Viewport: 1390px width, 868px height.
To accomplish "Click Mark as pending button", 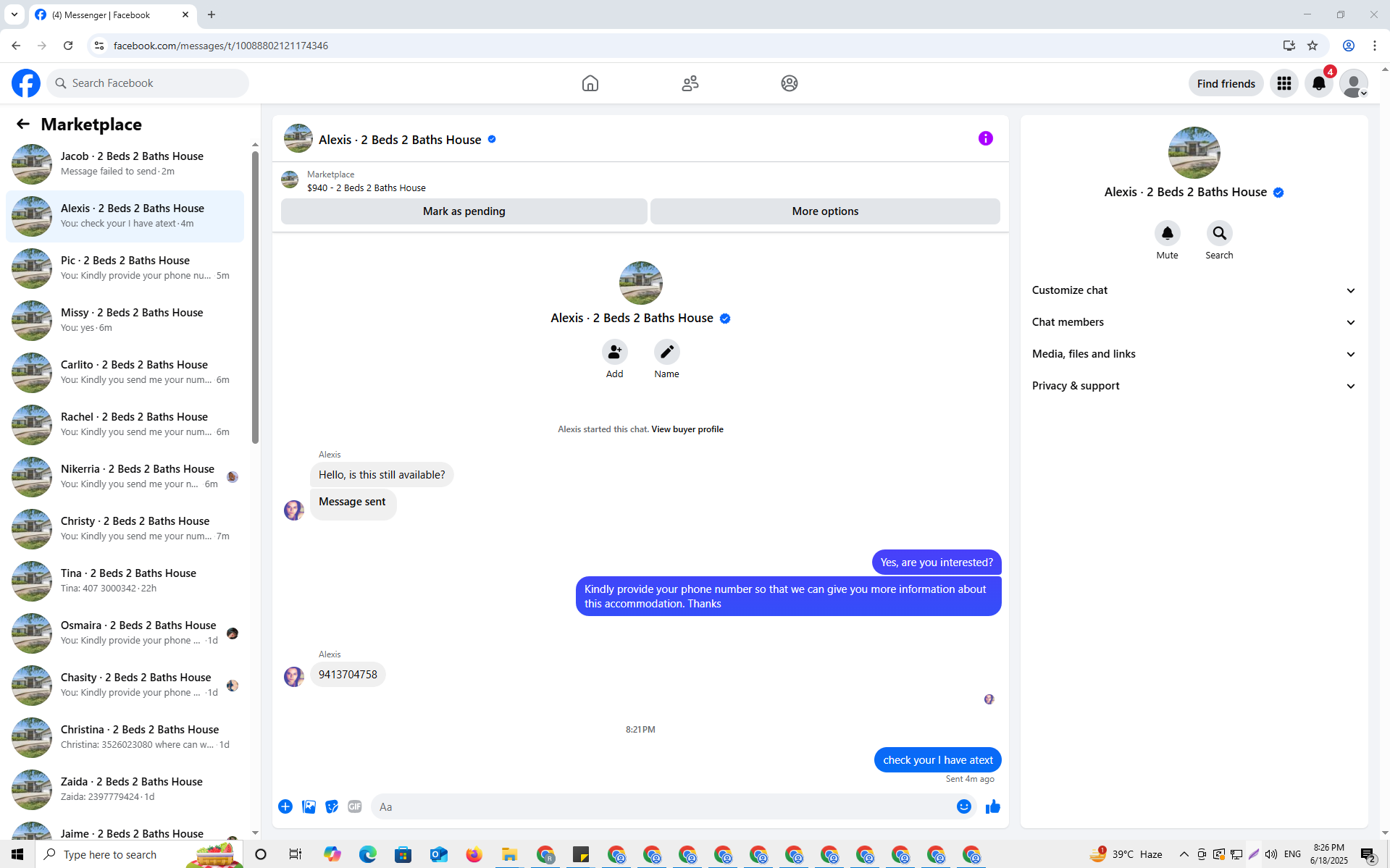I will click(464, 211).
